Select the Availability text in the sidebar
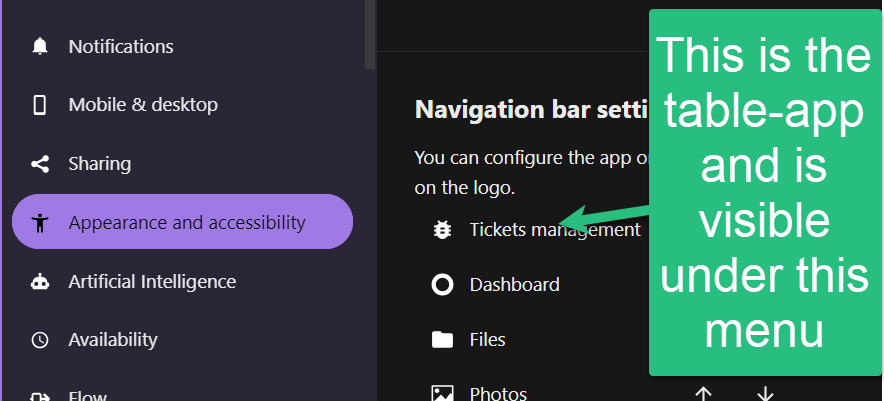 113,340
